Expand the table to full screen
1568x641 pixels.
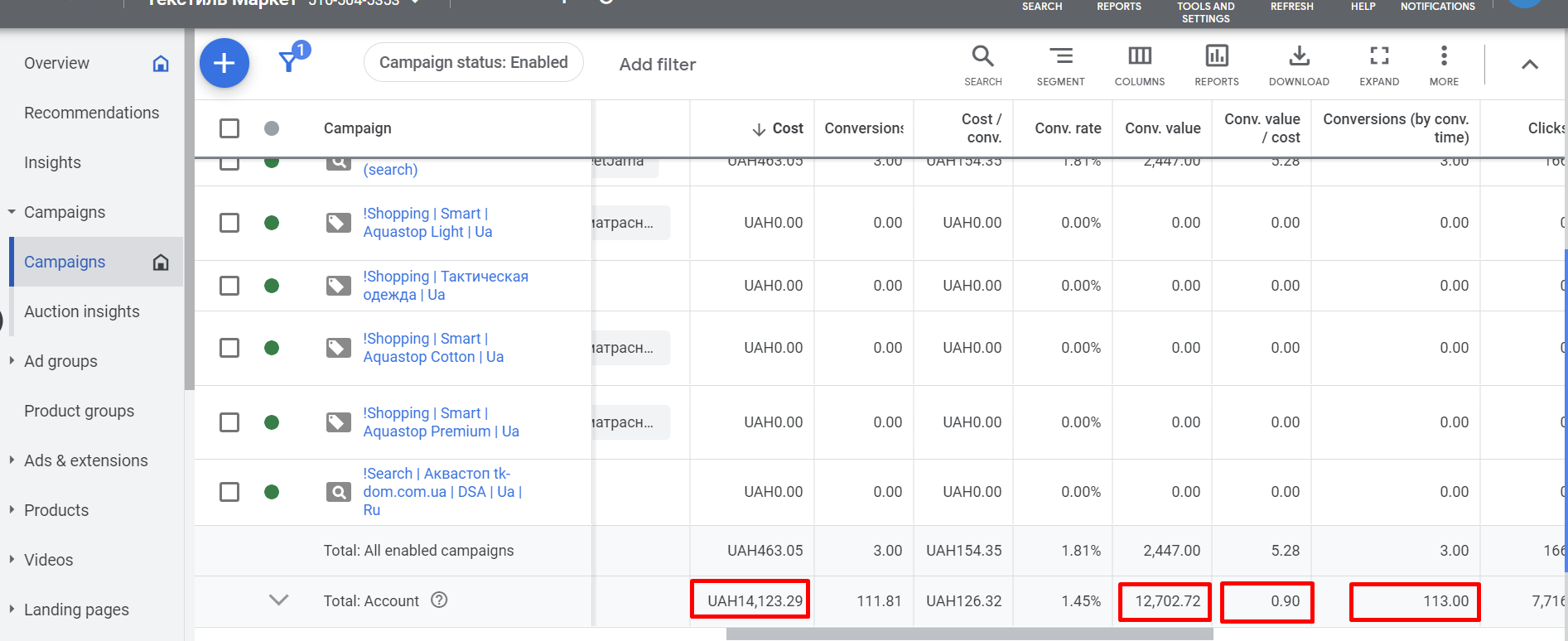(1378, 65)
